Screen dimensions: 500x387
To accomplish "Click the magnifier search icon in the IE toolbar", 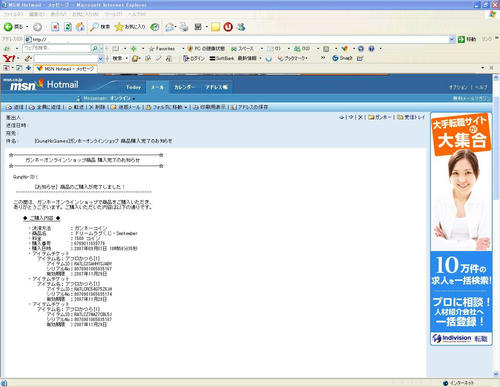I will (x=94, y=27).
